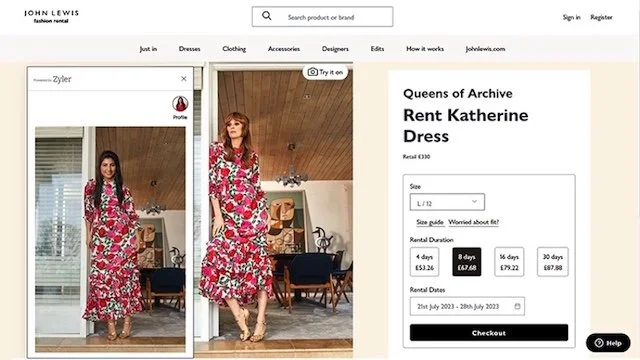Image resolution: width=640 pixels, height=360 pixels.
Task: Open the Designers menu
Action: click(x=335, y=49)
